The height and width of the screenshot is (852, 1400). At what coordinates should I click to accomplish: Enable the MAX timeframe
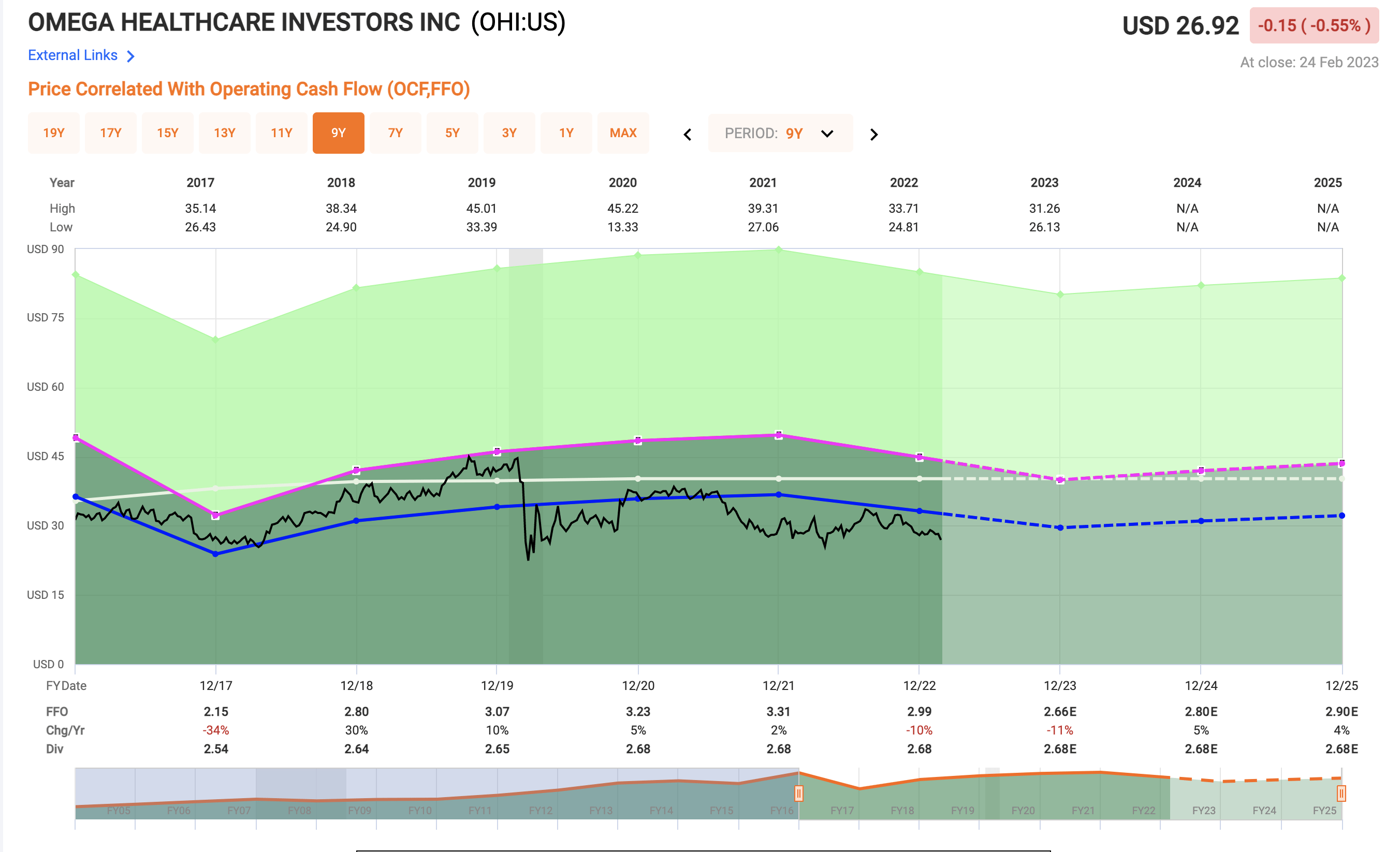[x=623, y=133]
